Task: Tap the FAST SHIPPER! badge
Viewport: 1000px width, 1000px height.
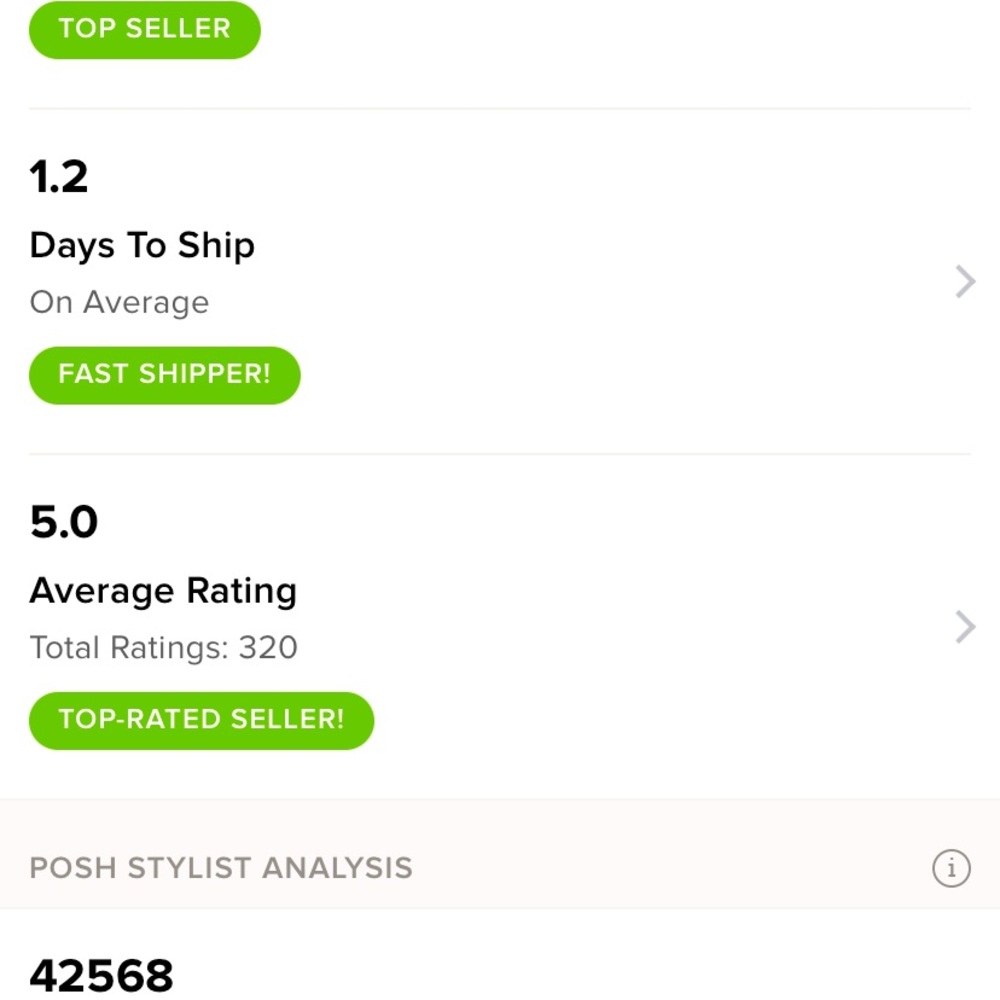Action: point(165,375)
